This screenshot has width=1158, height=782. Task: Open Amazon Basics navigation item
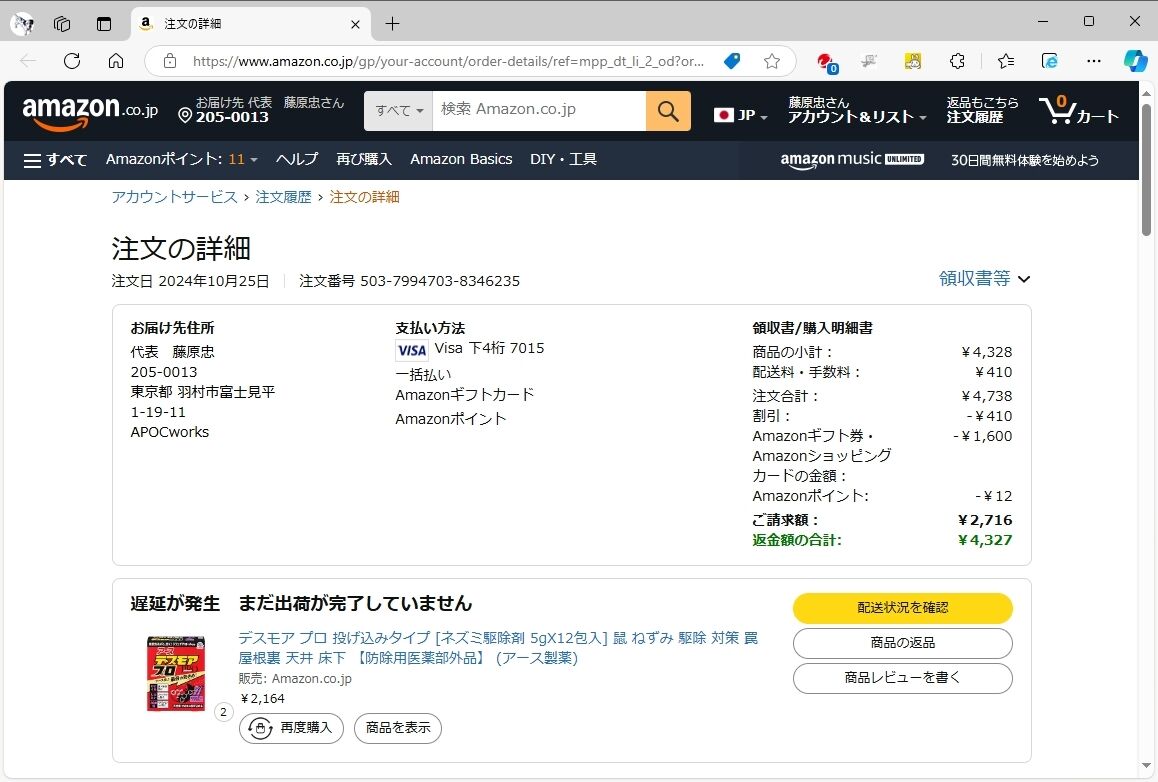[x=461, y=160]
